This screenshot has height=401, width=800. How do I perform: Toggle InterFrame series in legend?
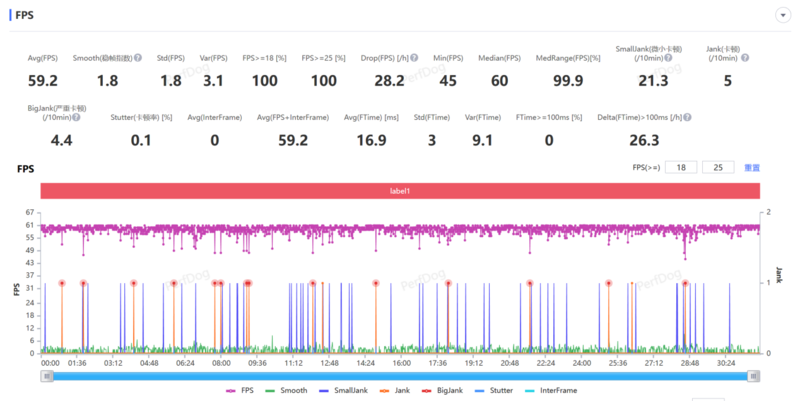551,390
